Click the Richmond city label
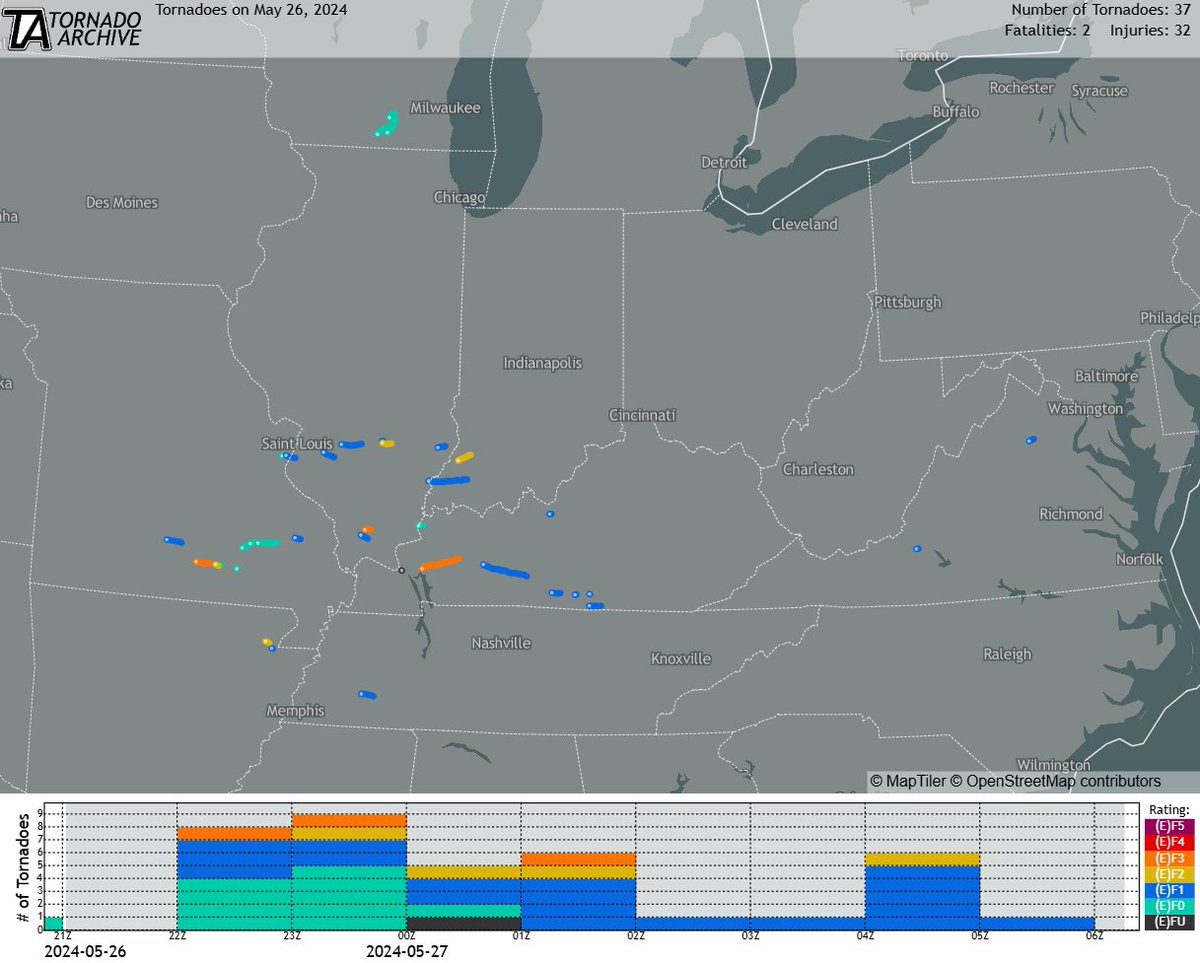Image resolution: width=1200 pixels, height=963 pixels. pyautogui.click(x=1071, y=515)
